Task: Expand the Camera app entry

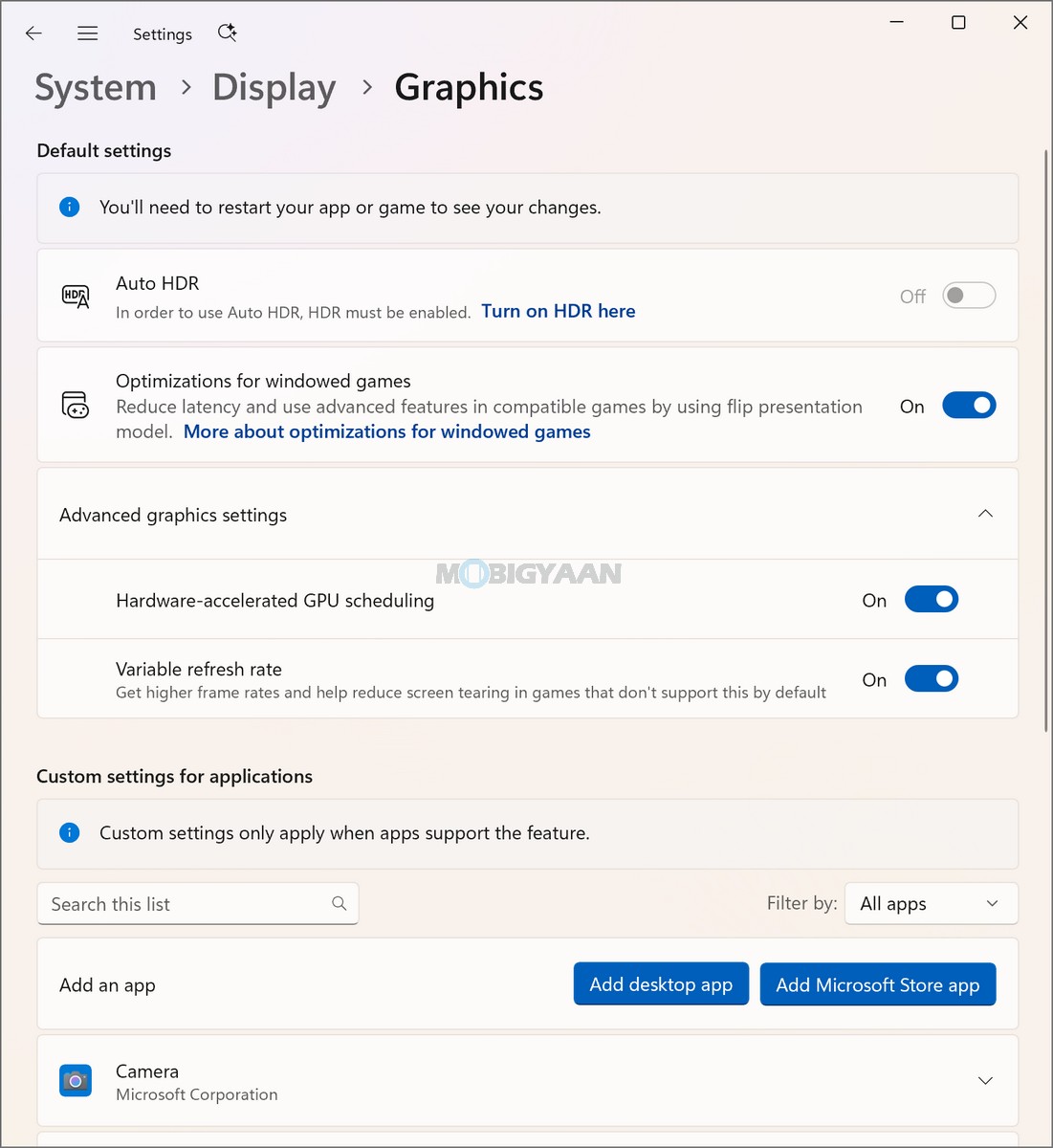Action: (x=985, y=1081)
